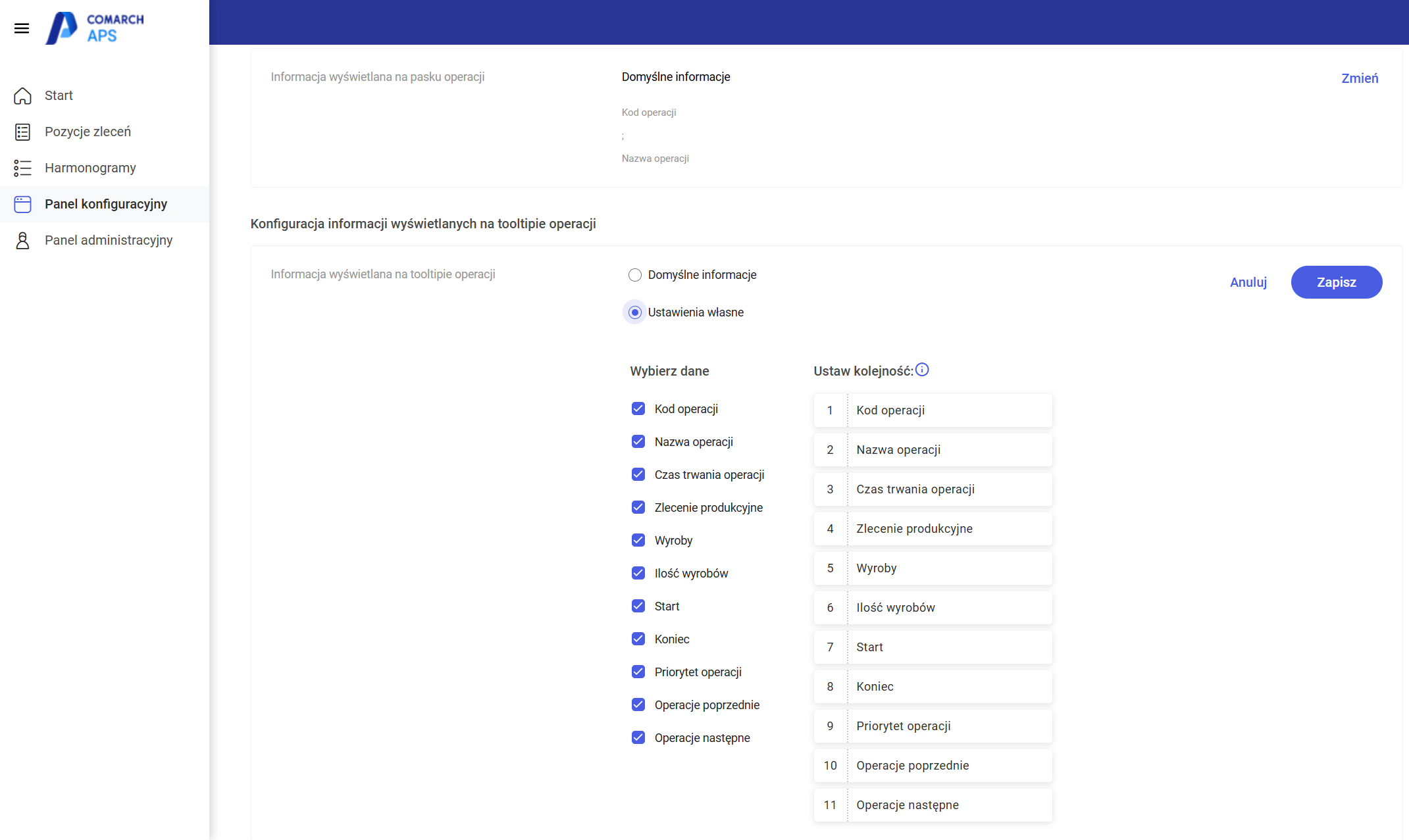This screenshot has width=1409, height=840.
Task: Click the hamburger menu icon
Action: (22, 28)
